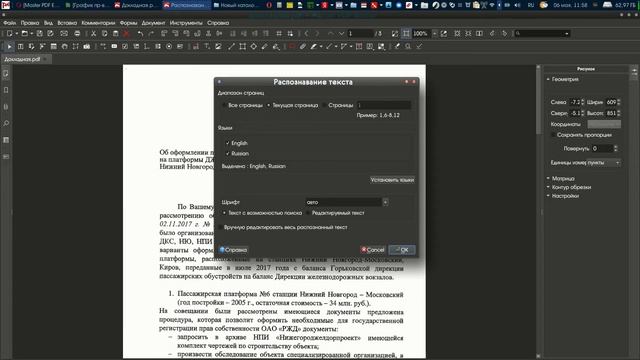Click the document vertical scrollbar
The width and height of the screenshot is (640, 360).
click(539, 212)
